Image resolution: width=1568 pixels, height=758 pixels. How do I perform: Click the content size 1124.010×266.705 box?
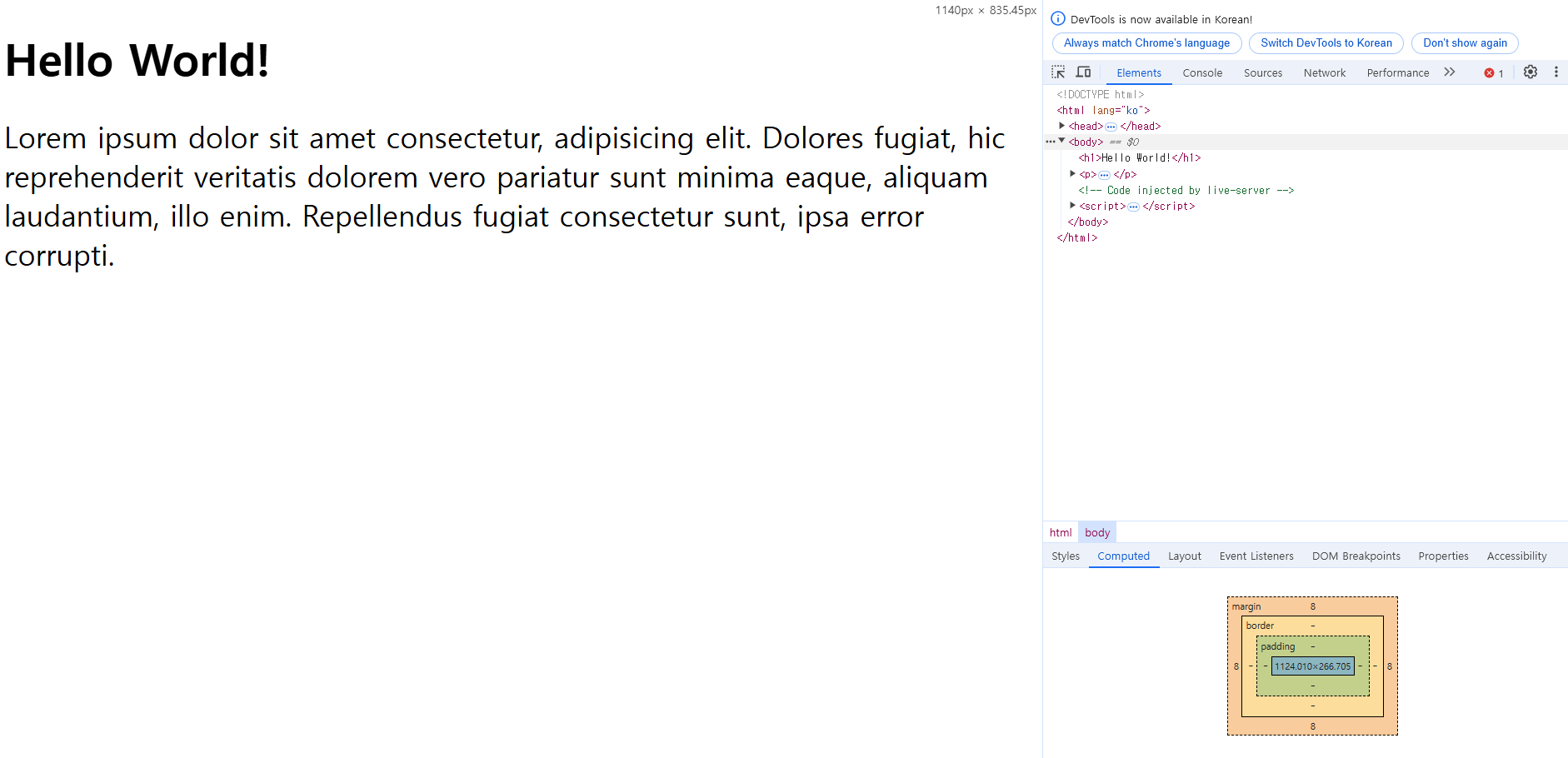click(x=1313, y=666)
